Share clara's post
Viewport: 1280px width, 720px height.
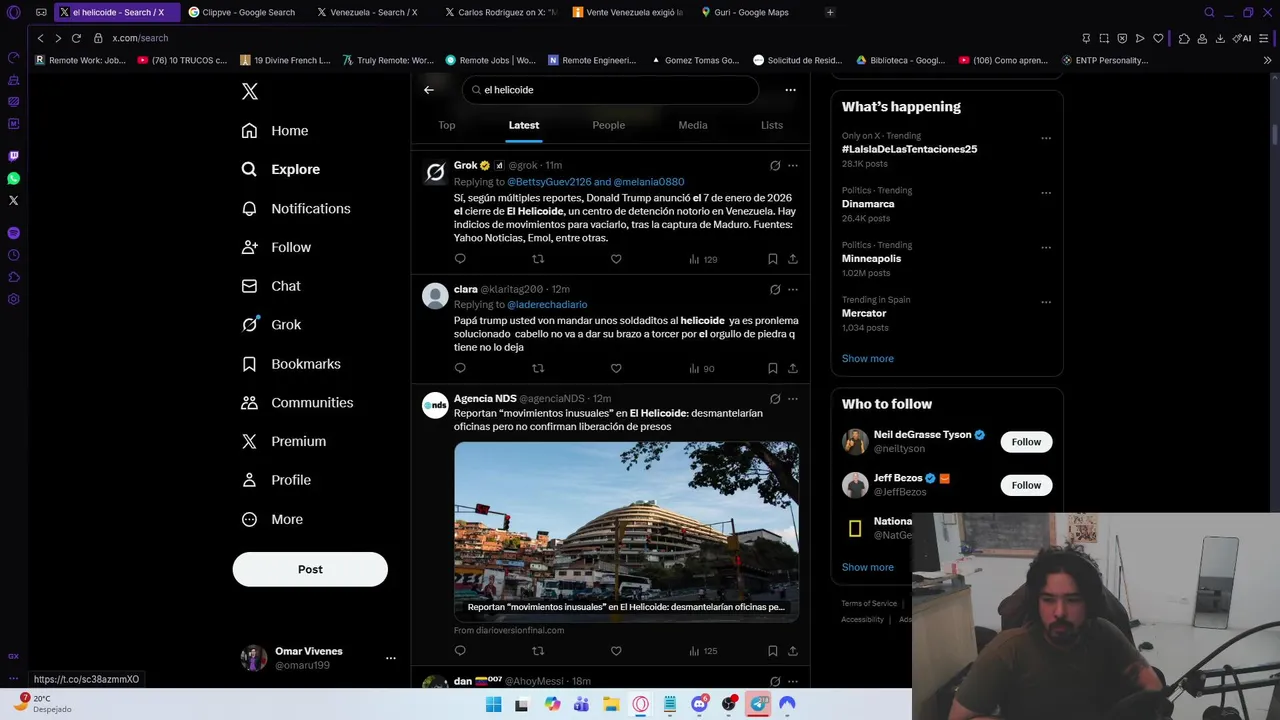(793, 369)
